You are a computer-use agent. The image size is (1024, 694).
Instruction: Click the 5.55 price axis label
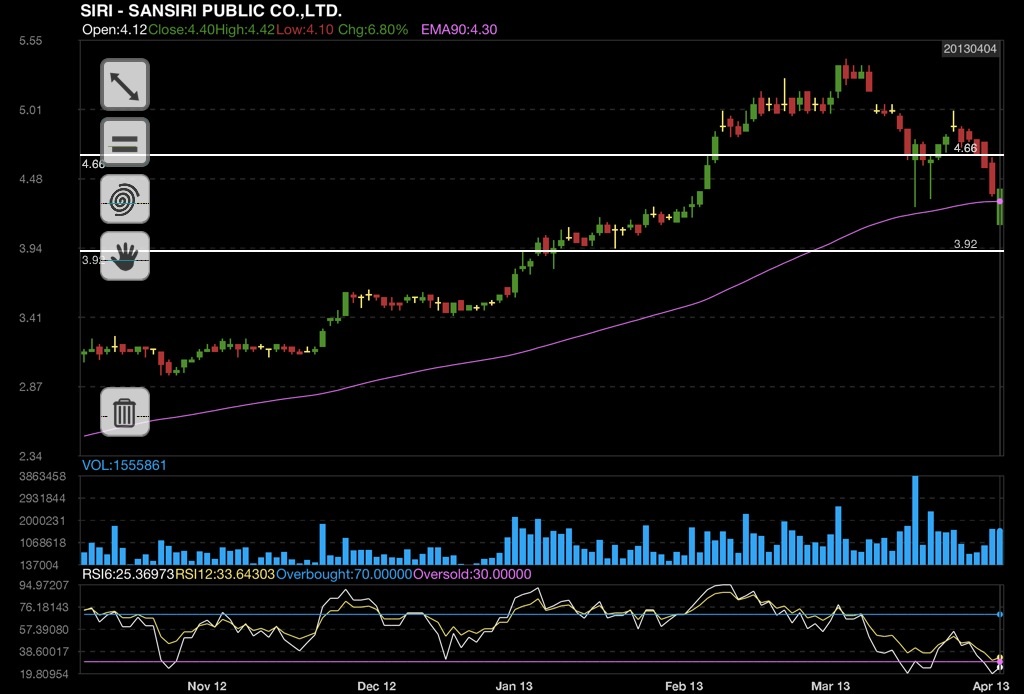click(x=30, y=41)
